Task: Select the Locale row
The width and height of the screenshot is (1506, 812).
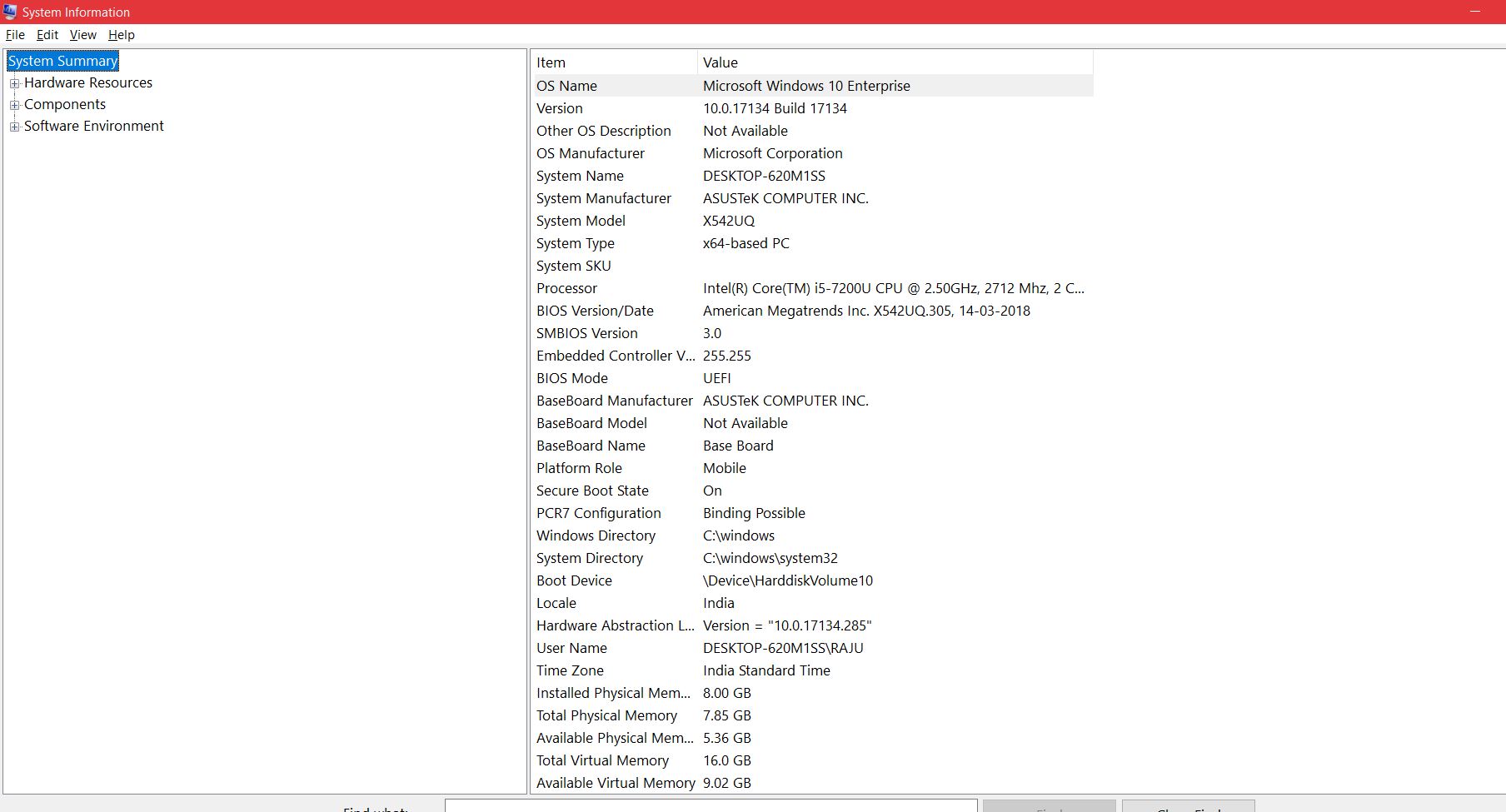Action: pos(813,603)
